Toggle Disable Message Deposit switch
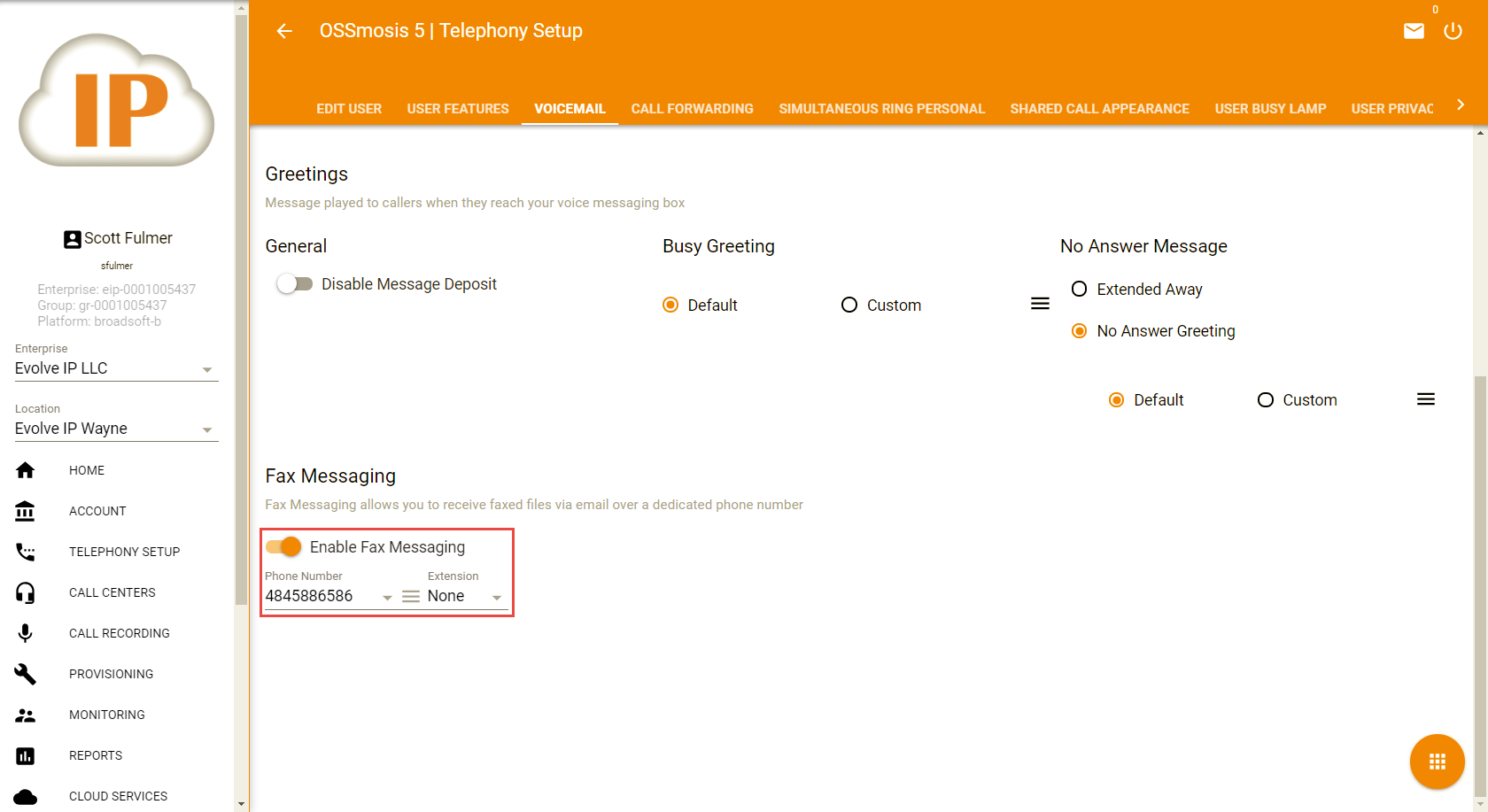Viewport: 1488px width, 812px height. [295, 284]
